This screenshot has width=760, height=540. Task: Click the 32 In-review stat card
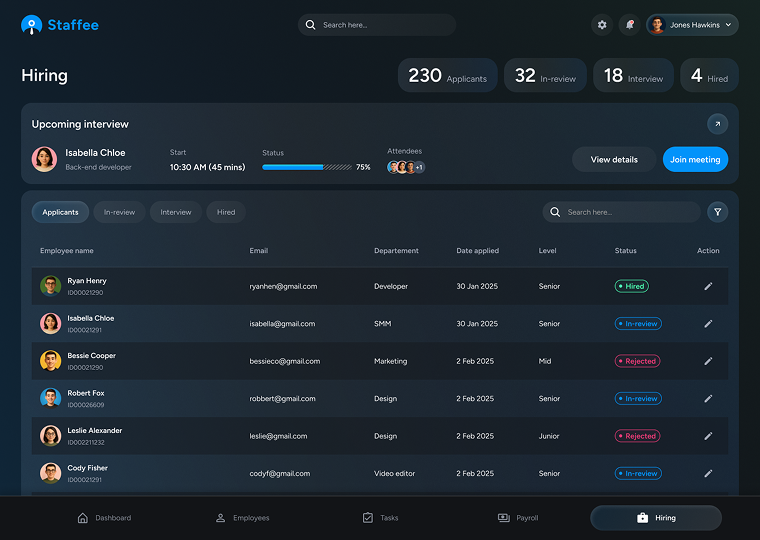coord(545,75)
